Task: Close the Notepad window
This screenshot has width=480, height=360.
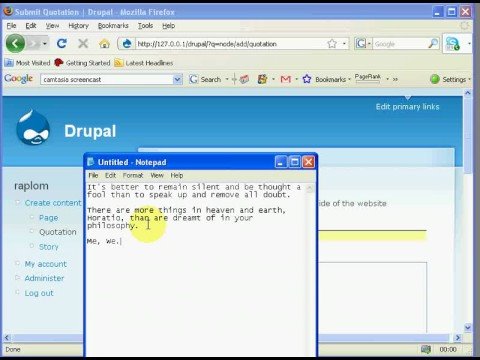Action: coord(309,162)
